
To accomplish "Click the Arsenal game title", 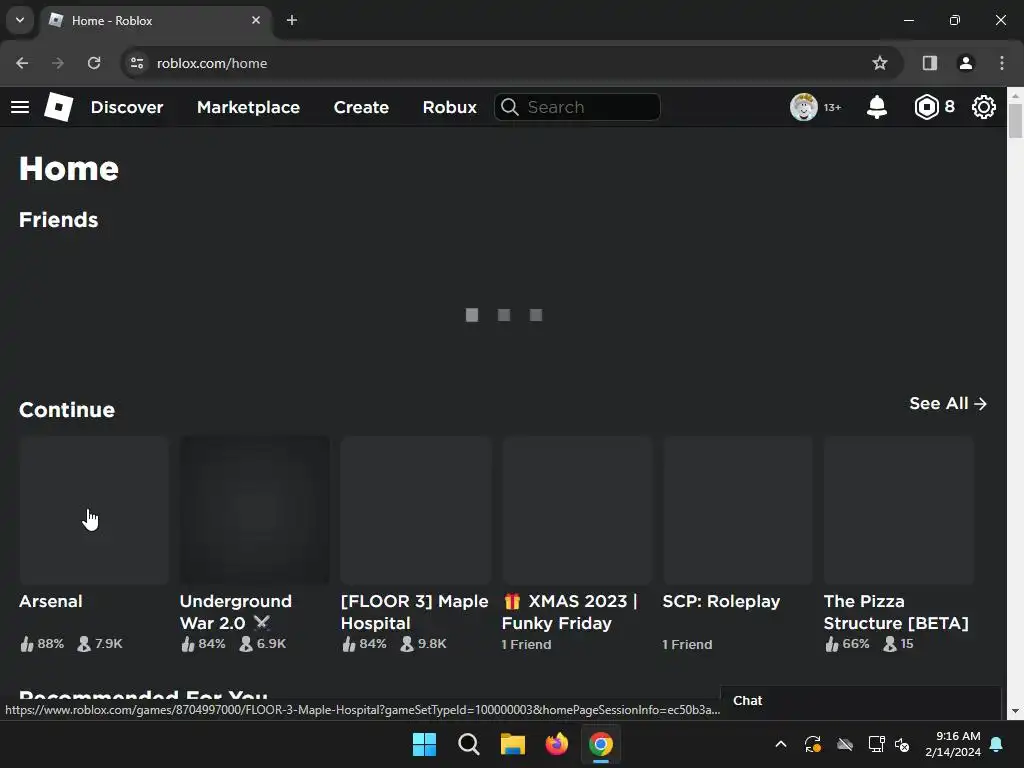I will (51, 601).
